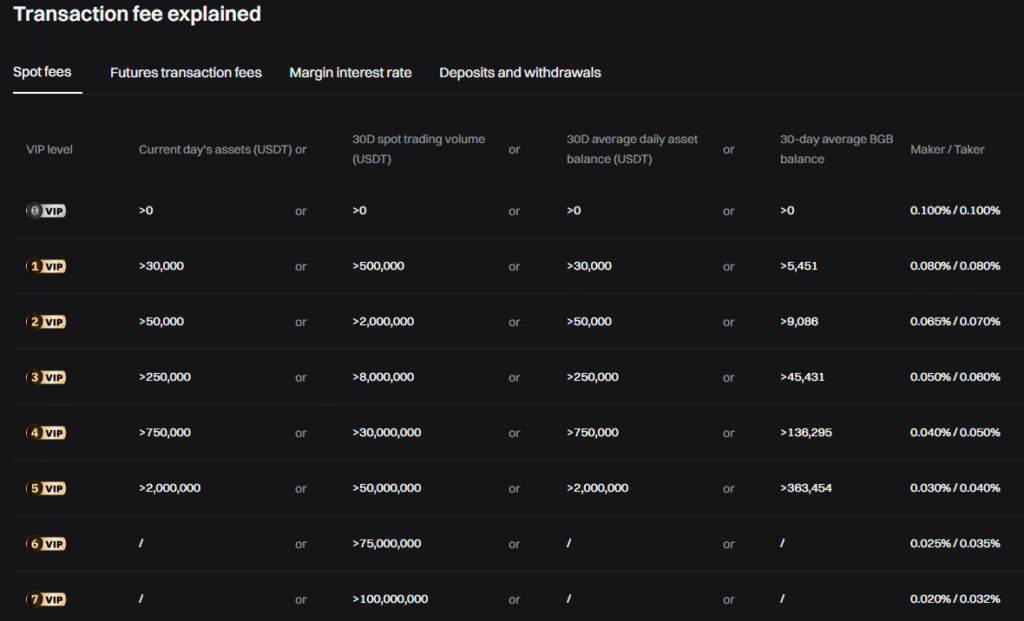Click the Maker / Taker column header
Screen dimensions: 1024x621
(x=947, y=149)
